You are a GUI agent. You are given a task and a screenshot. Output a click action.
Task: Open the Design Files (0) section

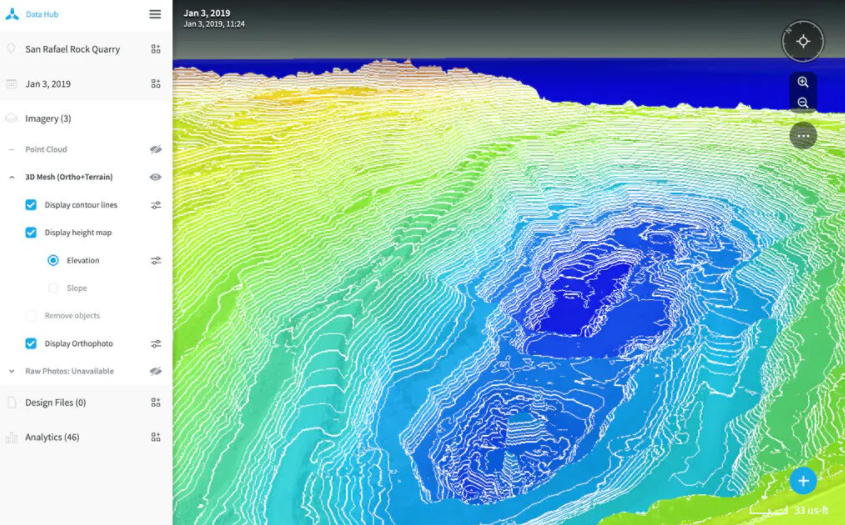[55, 403]
